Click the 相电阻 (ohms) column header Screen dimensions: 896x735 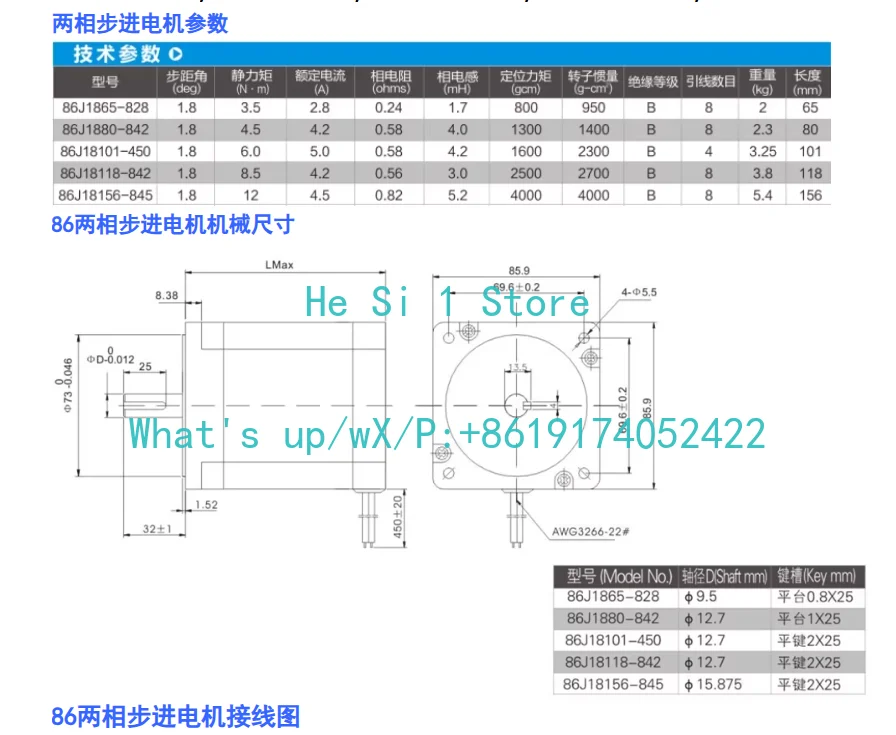point(390,82)
